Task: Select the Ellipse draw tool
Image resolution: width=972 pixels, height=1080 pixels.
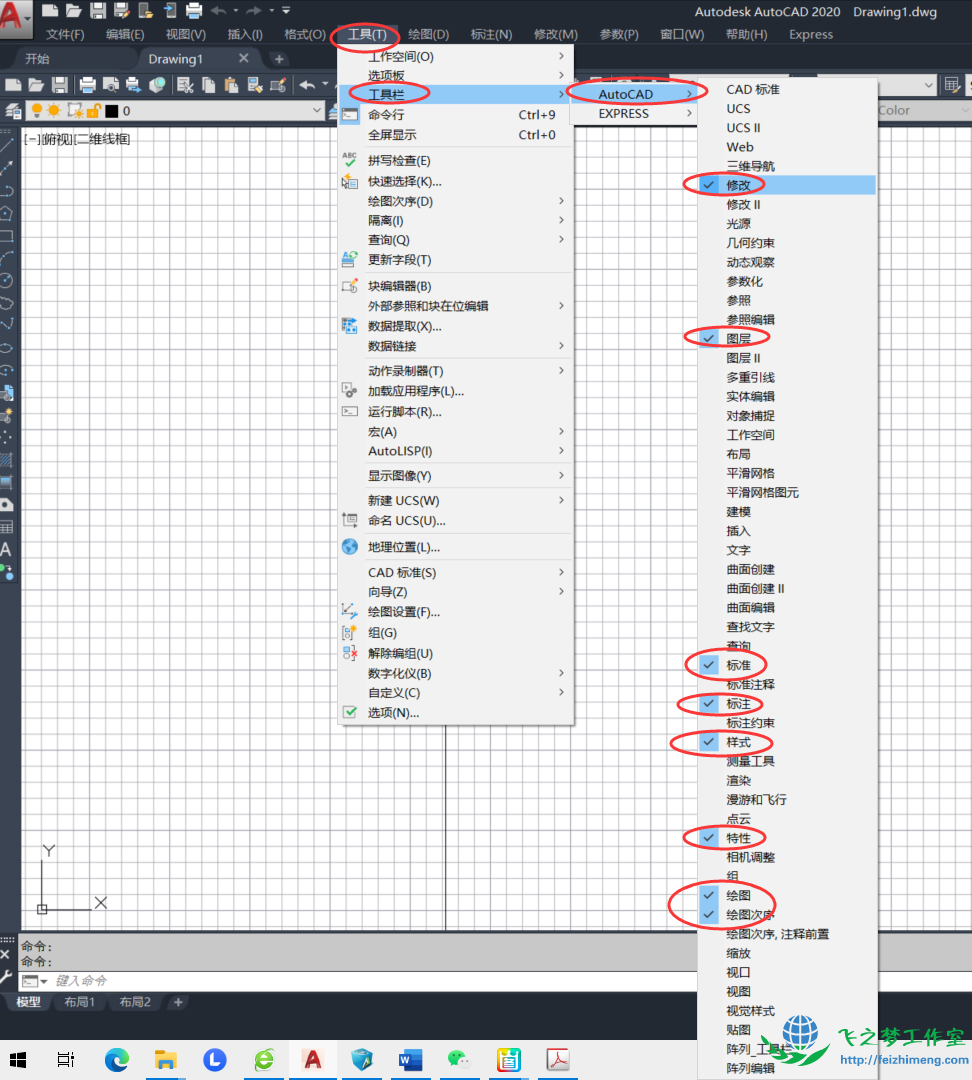Action: point(7,348)
